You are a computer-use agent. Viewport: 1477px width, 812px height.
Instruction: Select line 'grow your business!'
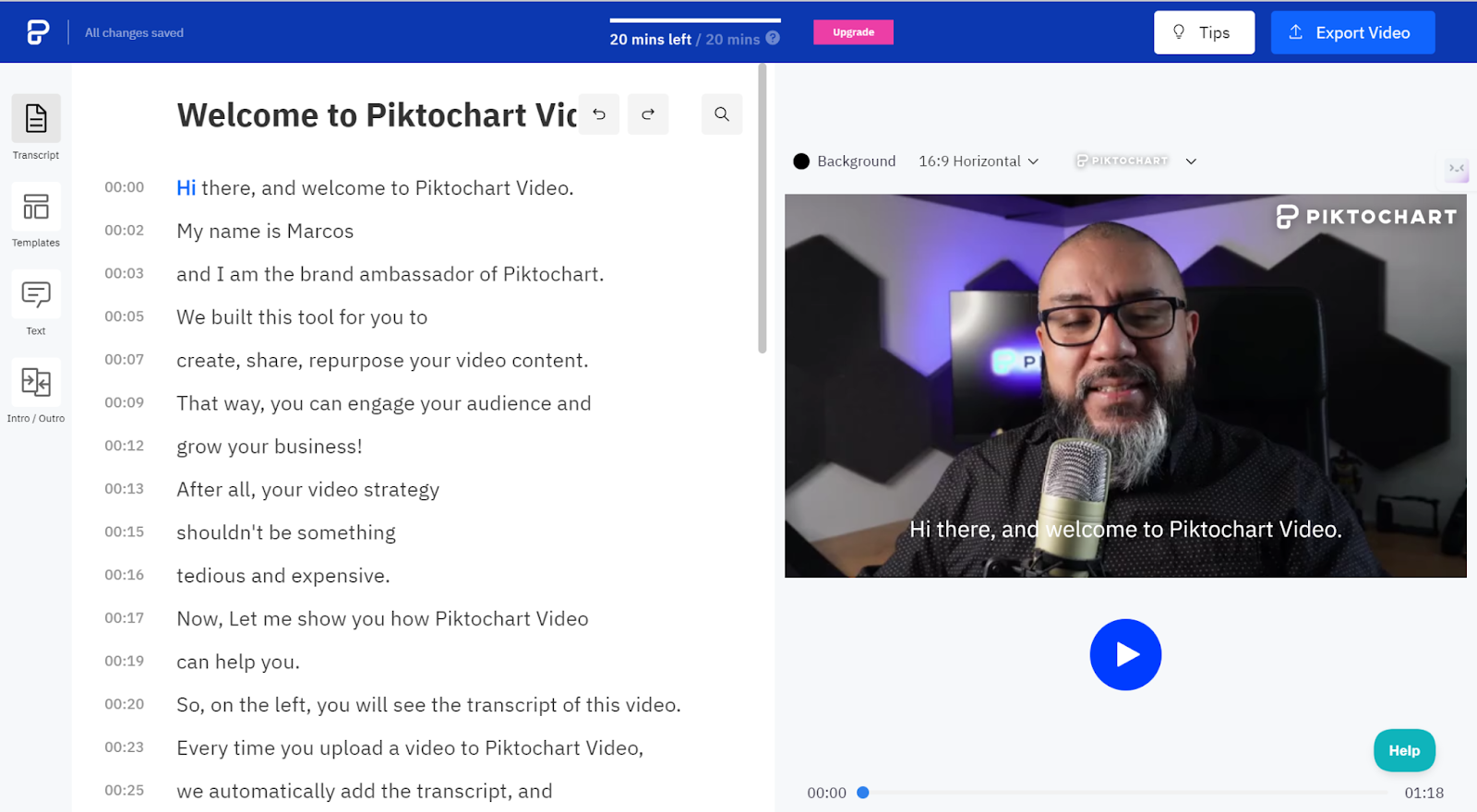(x=270, y=447)
